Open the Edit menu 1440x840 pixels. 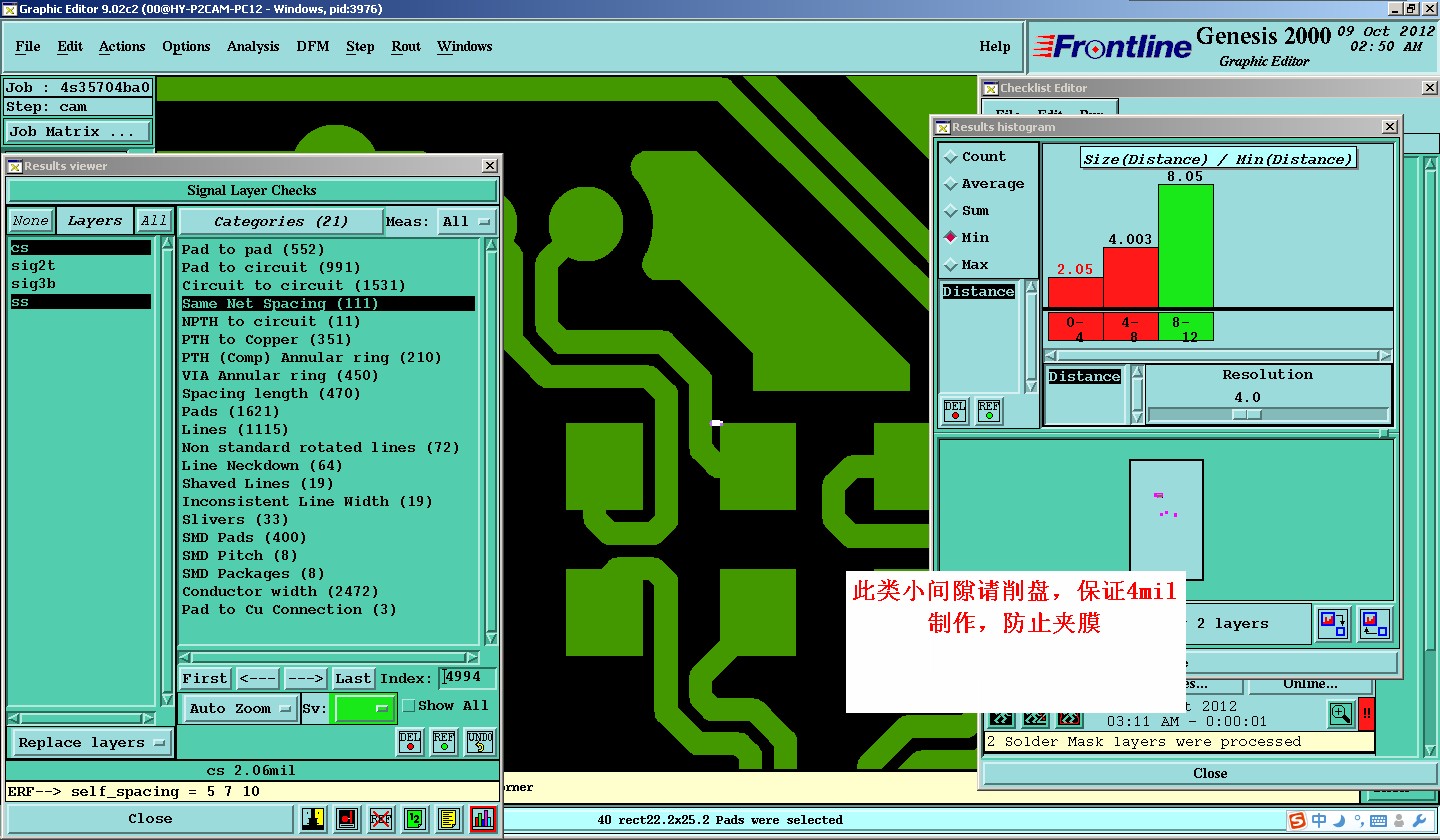70,47
